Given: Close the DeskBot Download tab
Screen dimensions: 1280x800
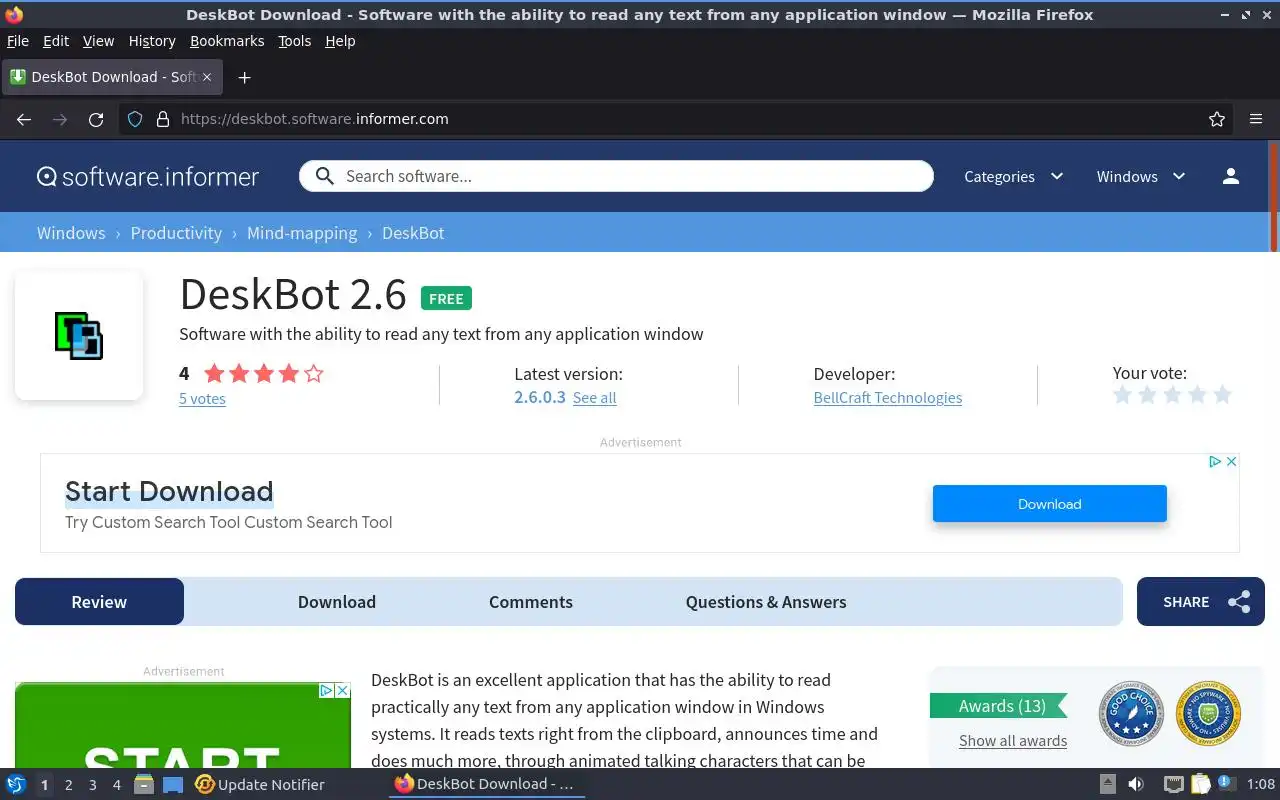Looking at the screenshot, I should (207, 77).
